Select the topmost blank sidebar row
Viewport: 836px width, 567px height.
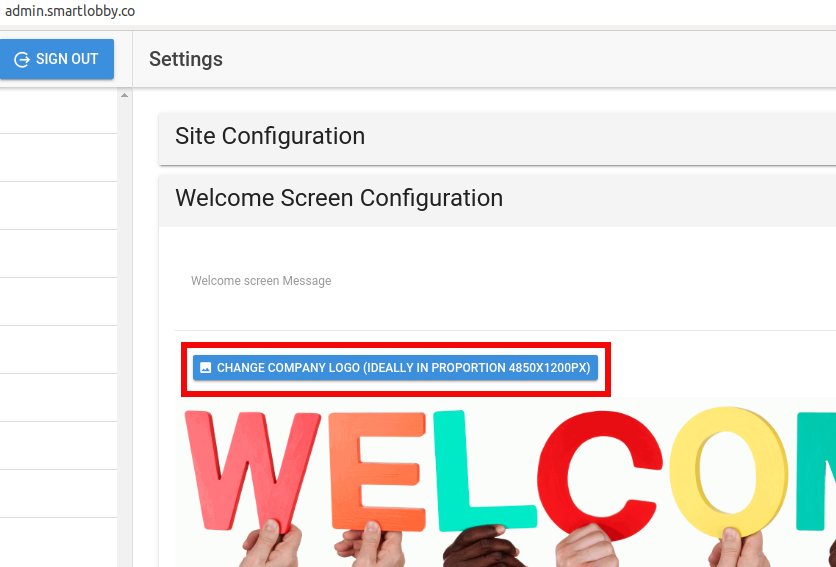(x=59, y=110)
